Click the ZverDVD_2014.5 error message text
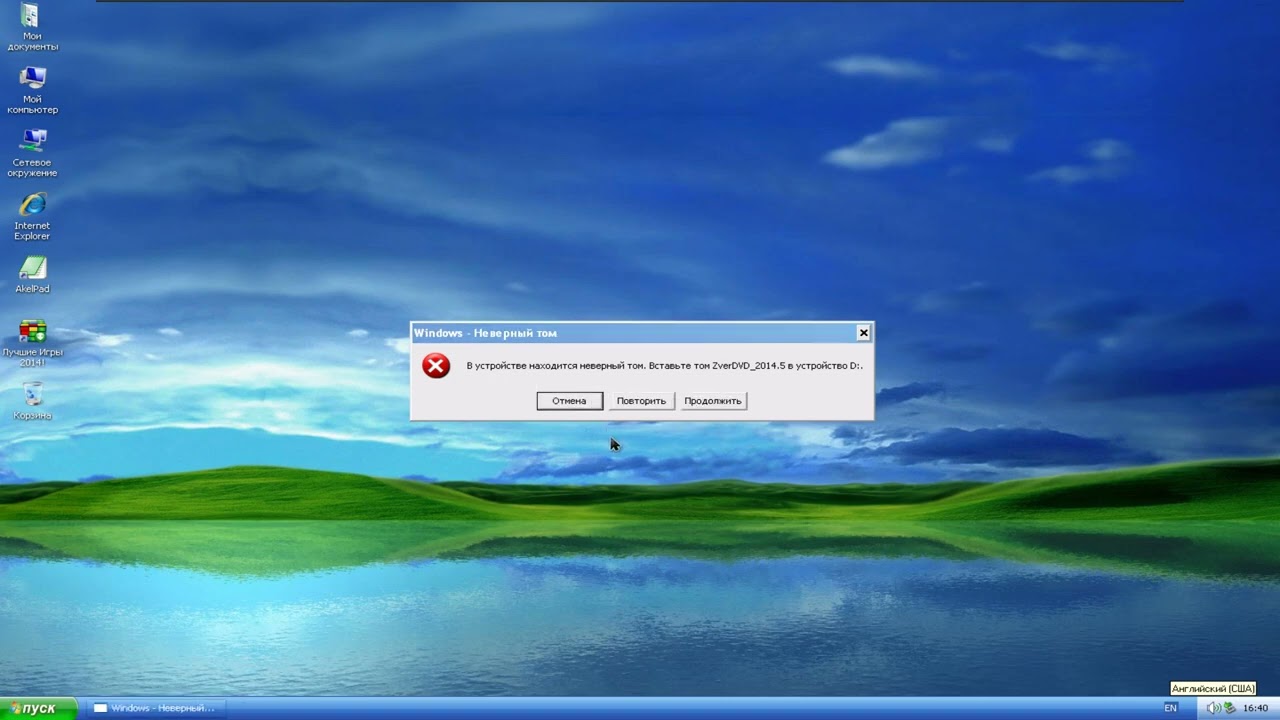Image resolution: width=1280 pixels, height=720 pixels. 664,366
